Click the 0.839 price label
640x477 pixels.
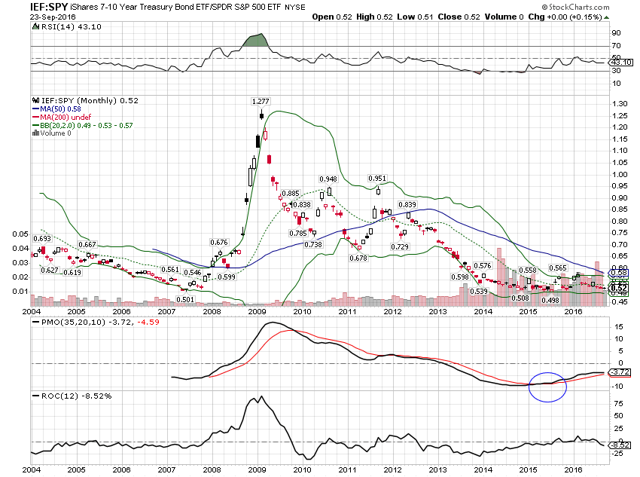407,205
